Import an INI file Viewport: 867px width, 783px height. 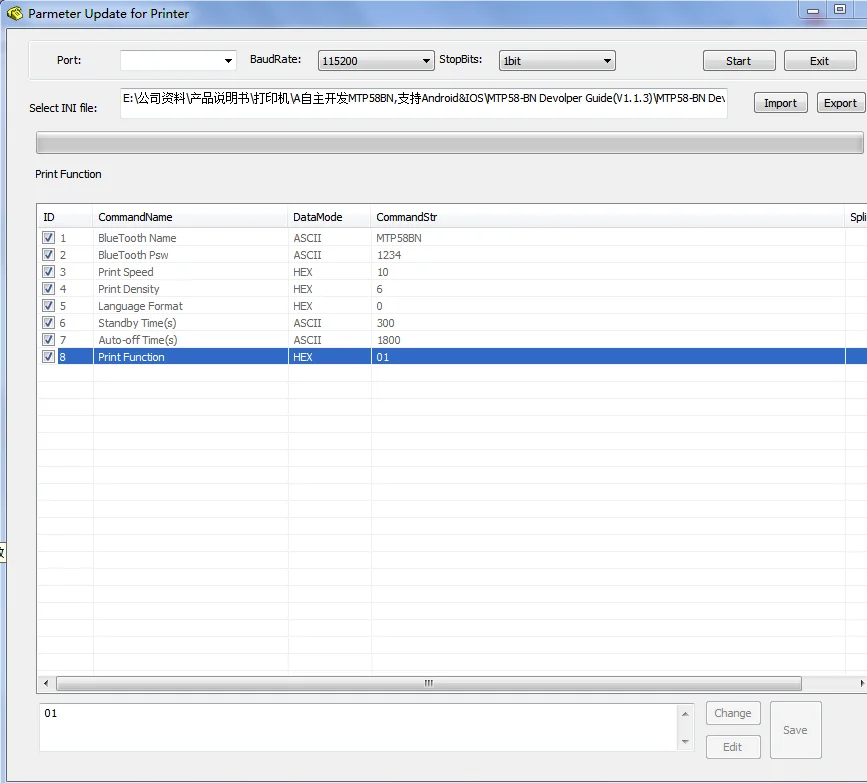(x=780, y=103)
